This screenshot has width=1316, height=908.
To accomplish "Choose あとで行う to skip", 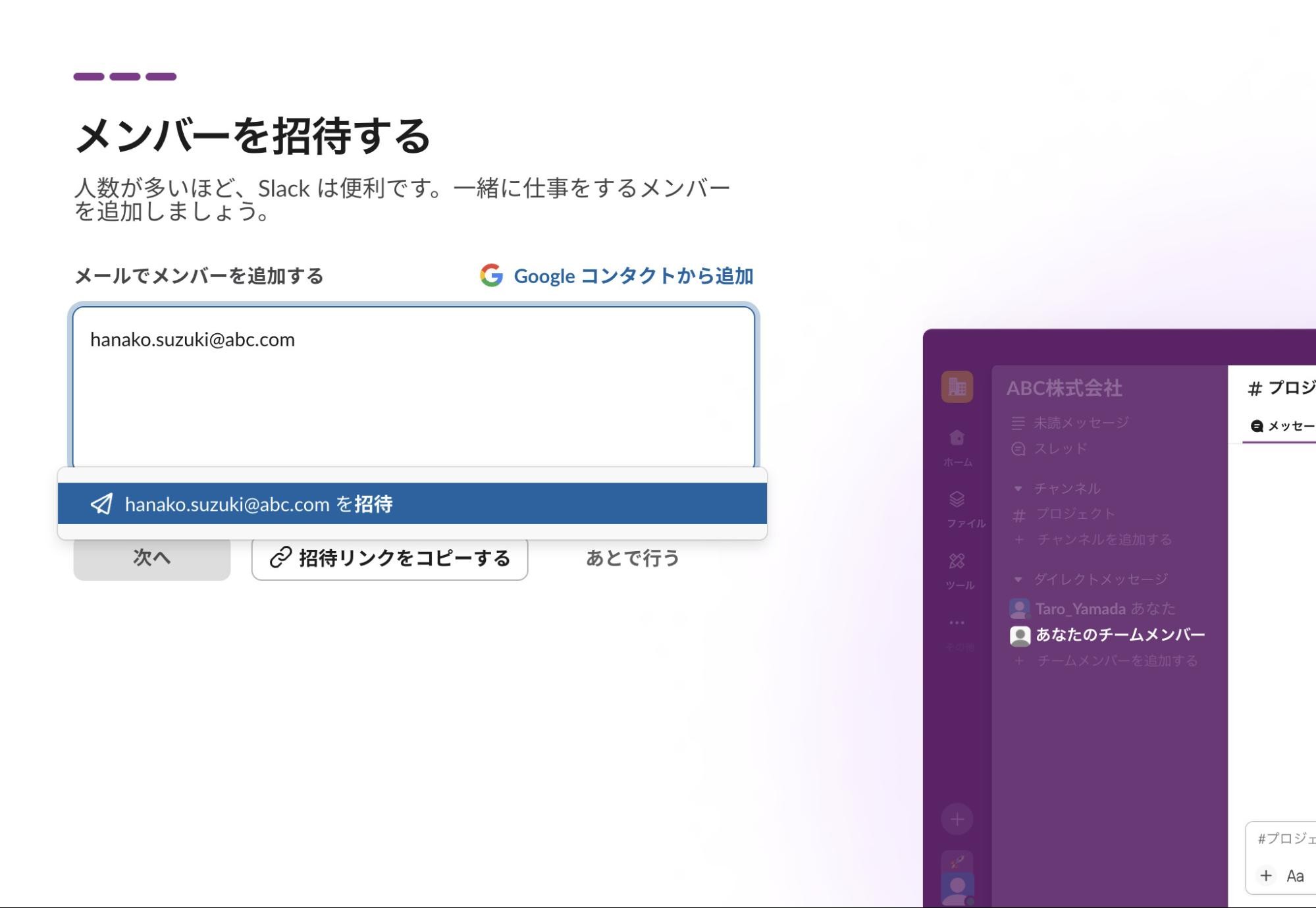I will pos(633,558).
